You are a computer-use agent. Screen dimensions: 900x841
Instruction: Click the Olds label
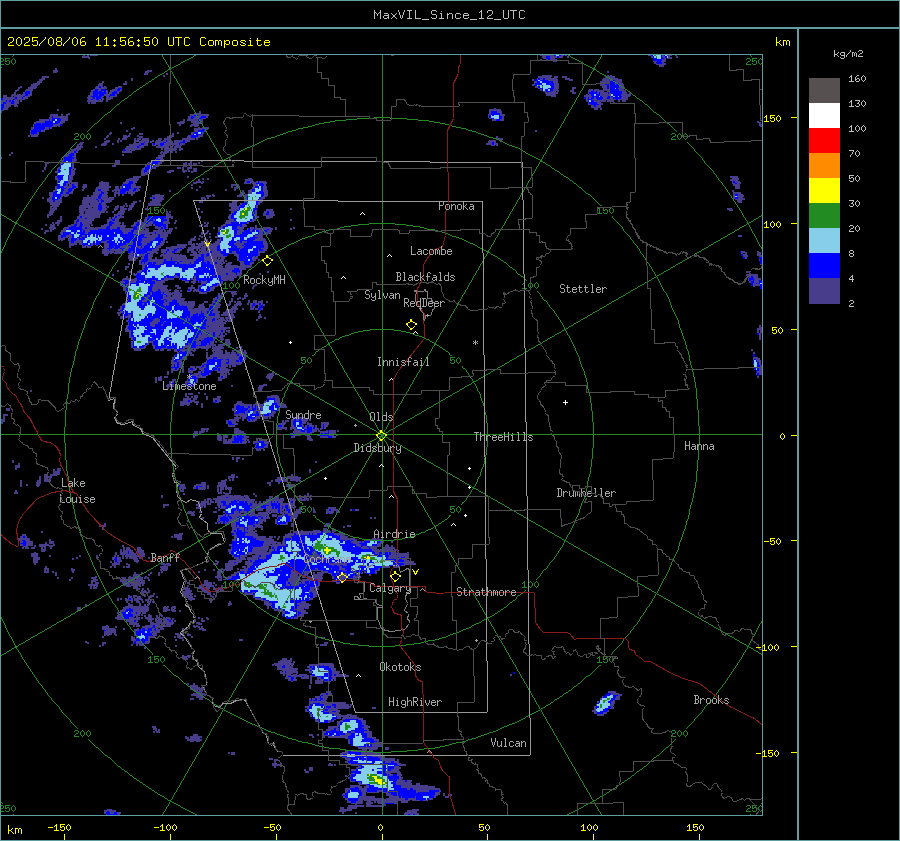[x=381, y=417]
